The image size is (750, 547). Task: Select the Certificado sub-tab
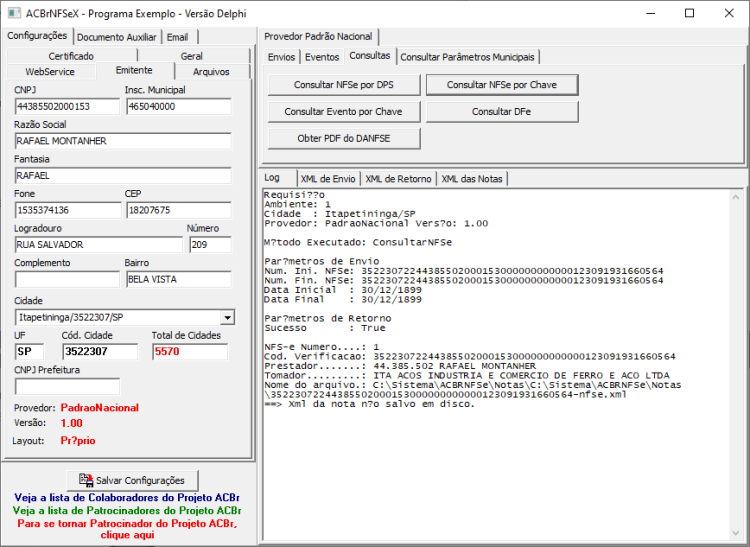point(71,56)
